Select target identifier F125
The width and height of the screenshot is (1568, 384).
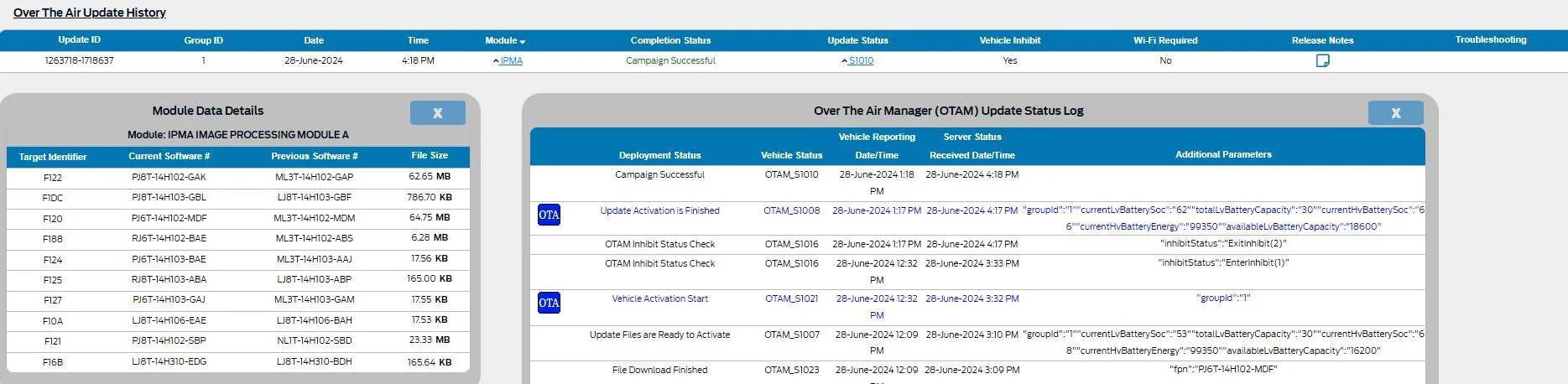pyautogui.click(x=52, y=280)
